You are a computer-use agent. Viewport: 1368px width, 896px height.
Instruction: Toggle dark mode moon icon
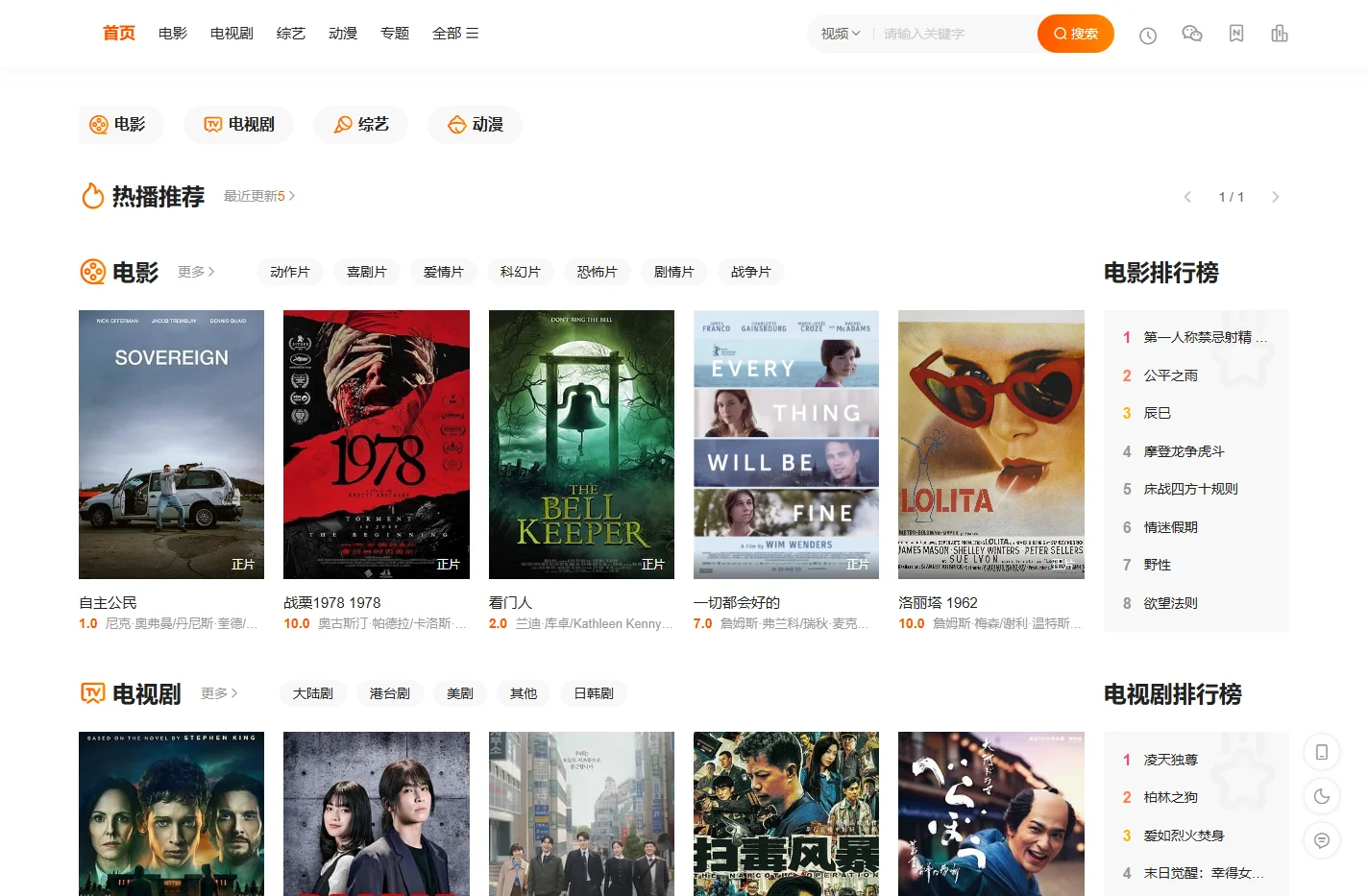pos(1322,796)
